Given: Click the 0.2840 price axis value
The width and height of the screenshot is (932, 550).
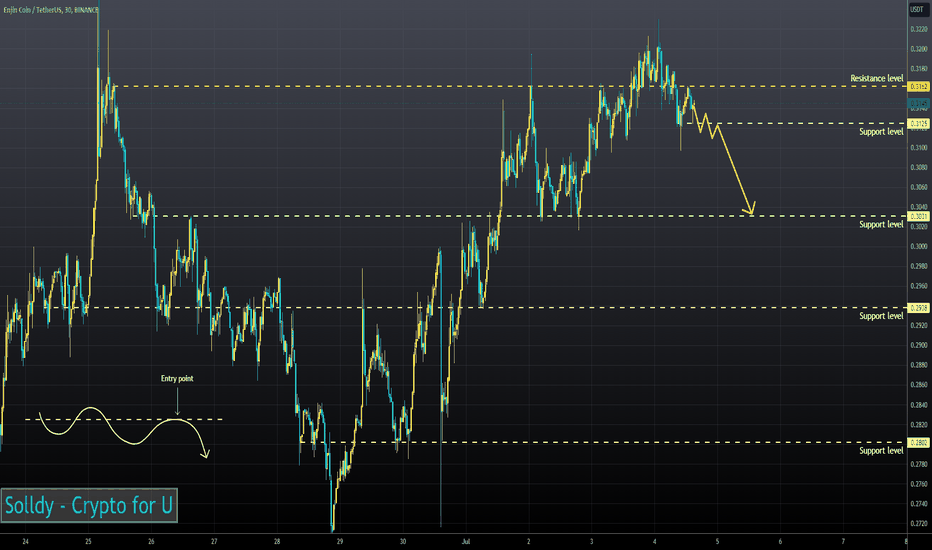Looking at the screenshot, I should (x=918, y=405).
